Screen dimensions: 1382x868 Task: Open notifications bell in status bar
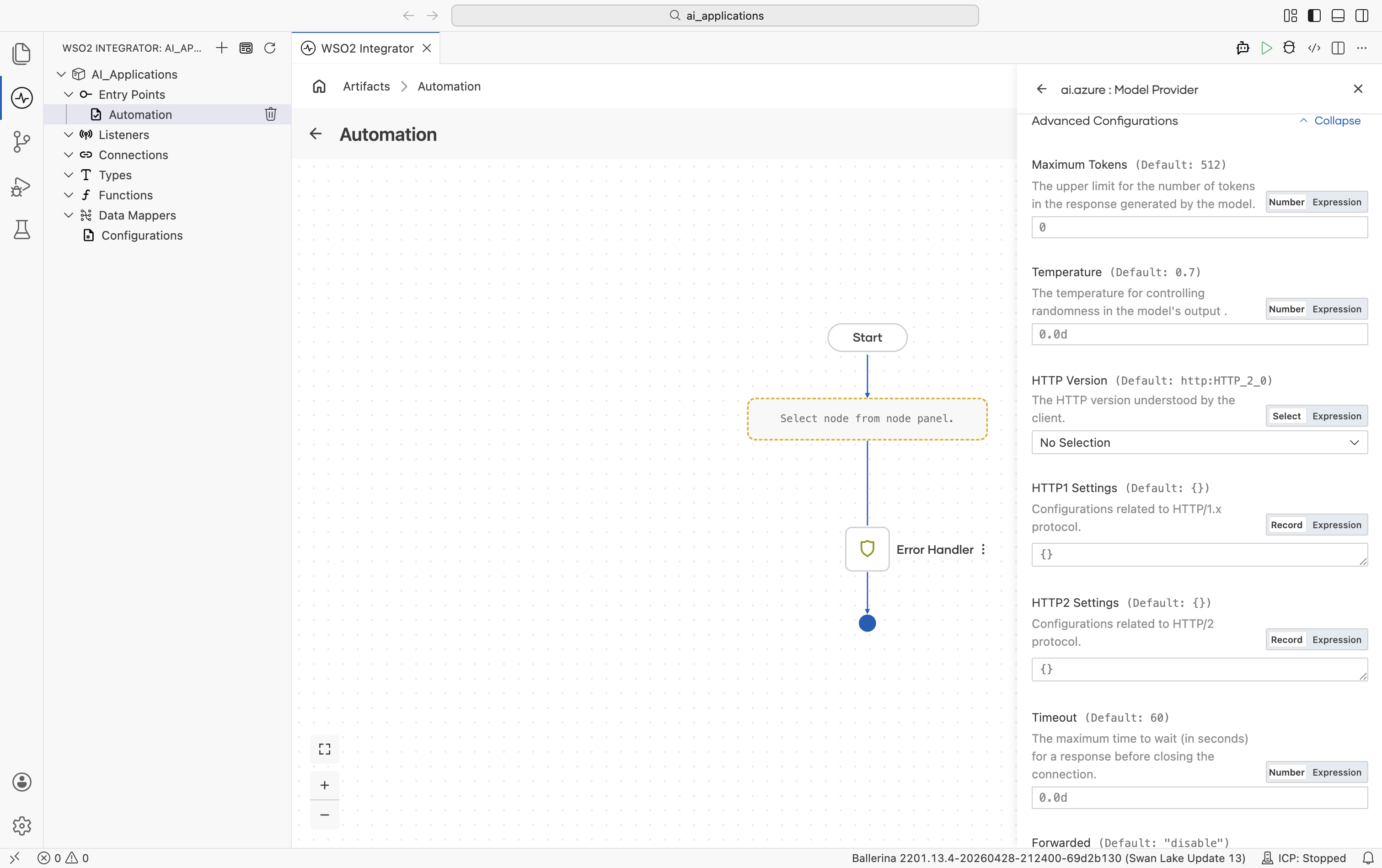(1368, 857)
